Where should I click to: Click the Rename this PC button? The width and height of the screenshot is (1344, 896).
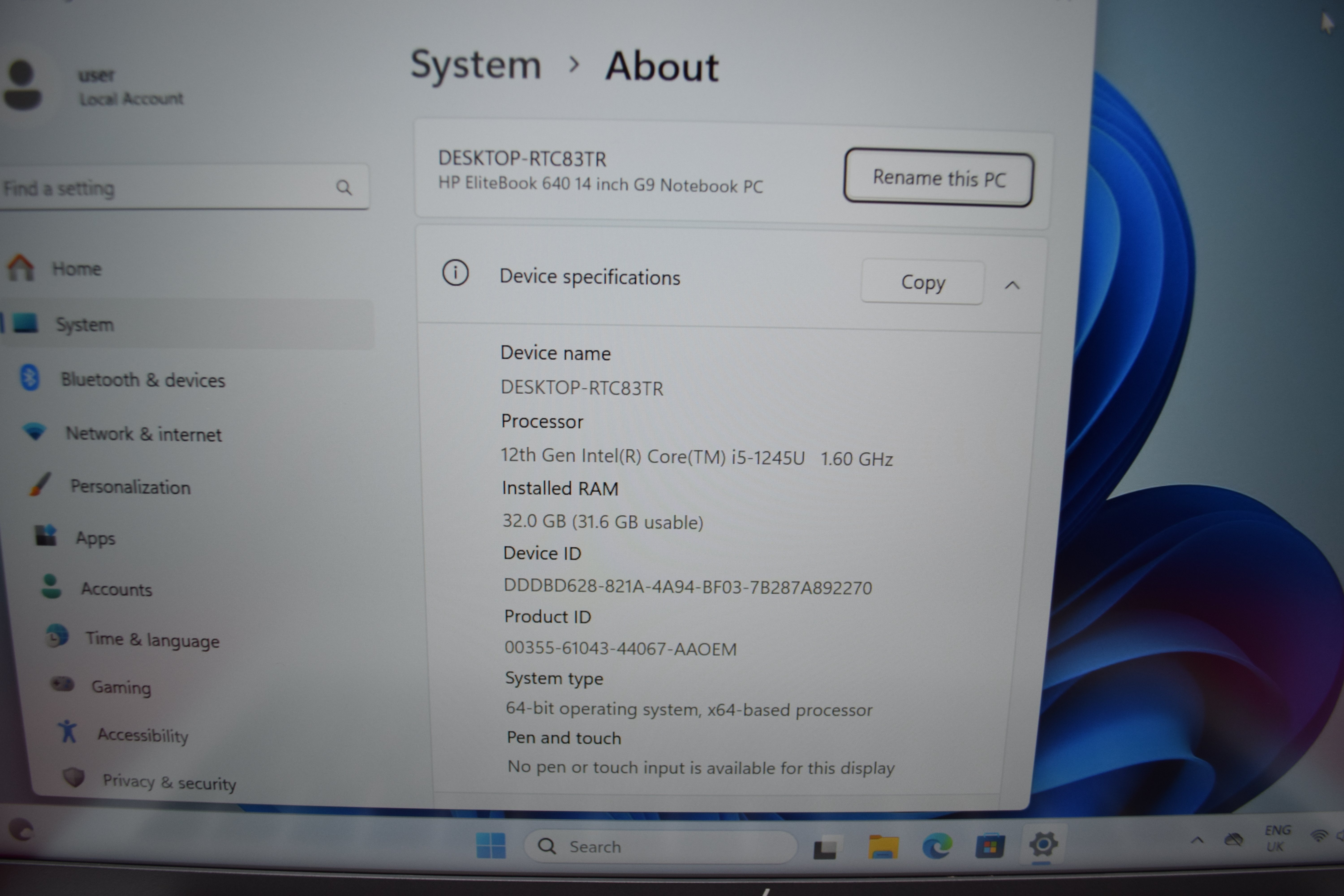tap(938, 178)
